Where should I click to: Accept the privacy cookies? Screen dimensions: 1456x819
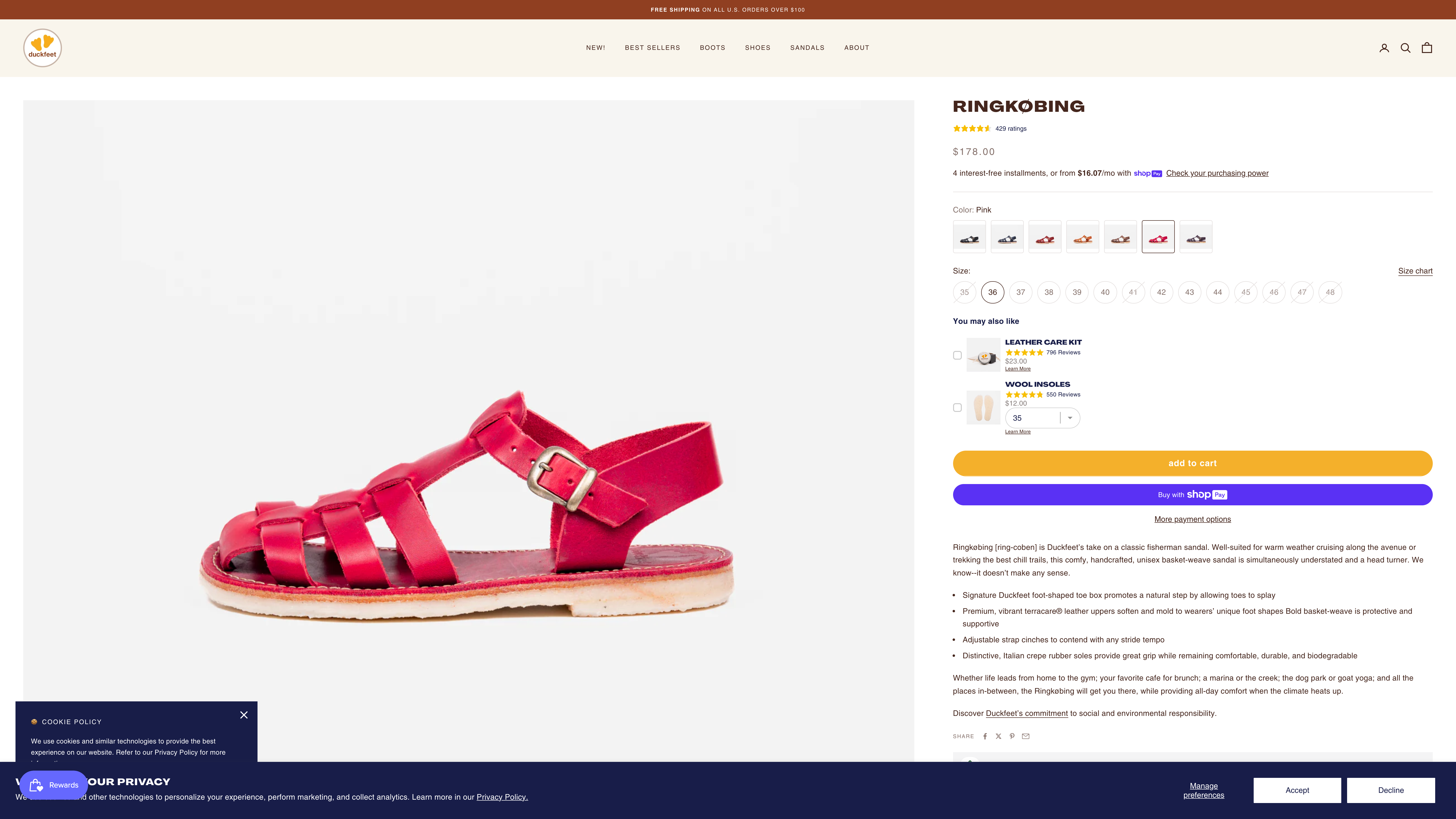[x=1297, y=790]
